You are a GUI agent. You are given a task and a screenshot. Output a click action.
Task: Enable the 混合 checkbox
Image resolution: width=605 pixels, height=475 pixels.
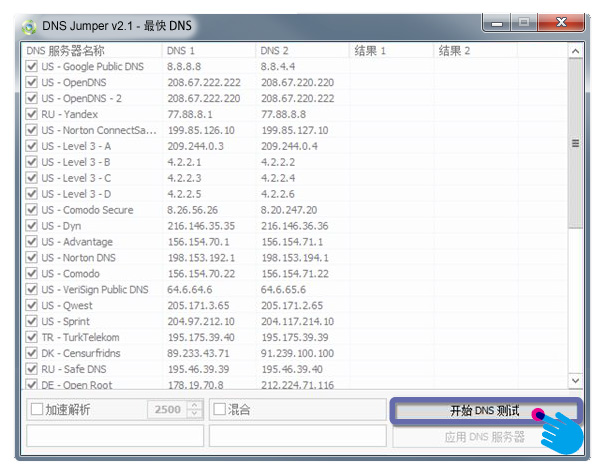219,410
